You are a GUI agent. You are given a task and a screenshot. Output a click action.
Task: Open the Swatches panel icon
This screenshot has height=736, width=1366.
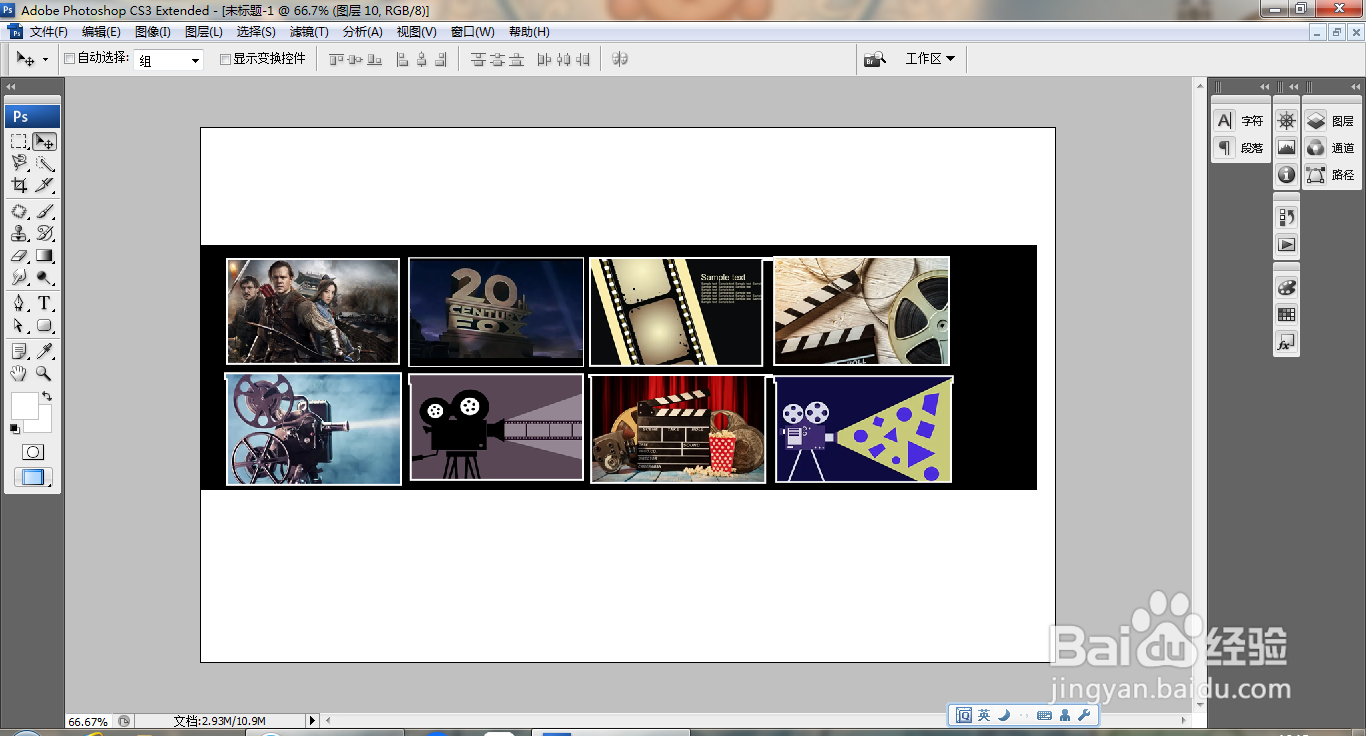(1287, 314)
